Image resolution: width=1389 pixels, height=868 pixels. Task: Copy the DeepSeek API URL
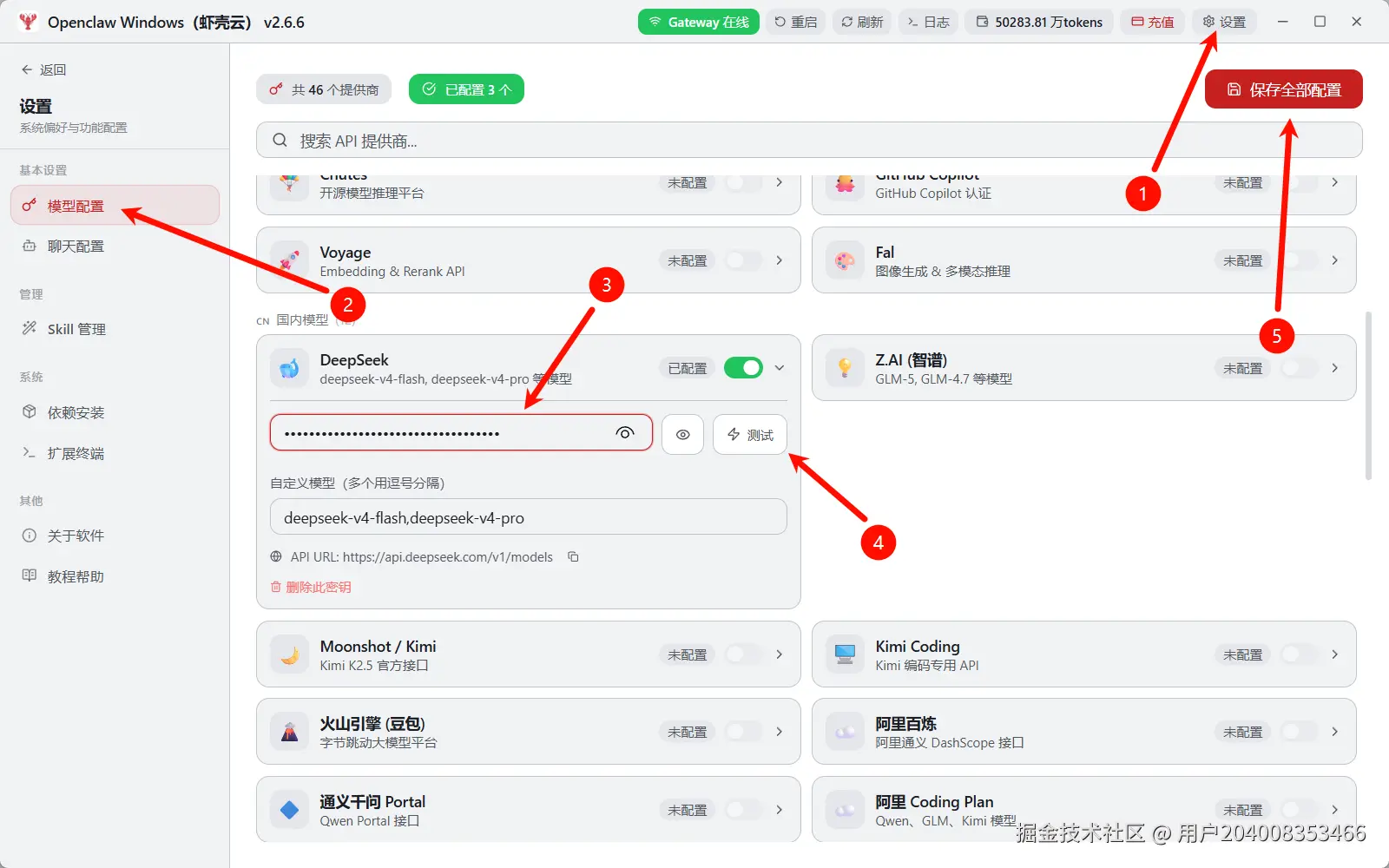(573, 556)
